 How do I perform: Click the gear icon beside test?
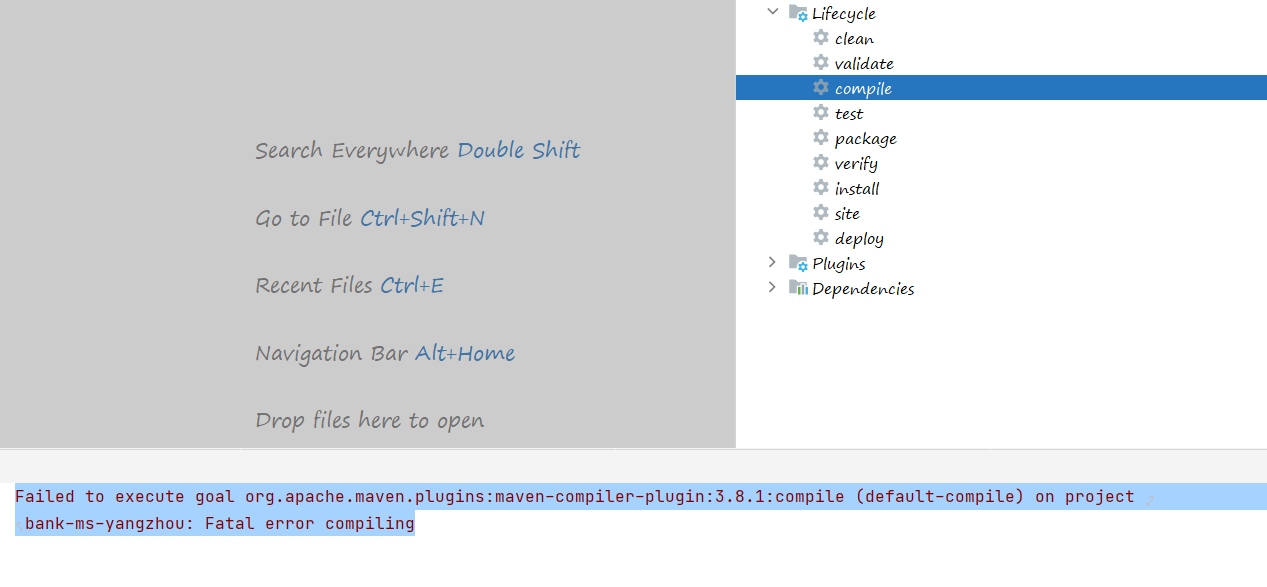821,113
